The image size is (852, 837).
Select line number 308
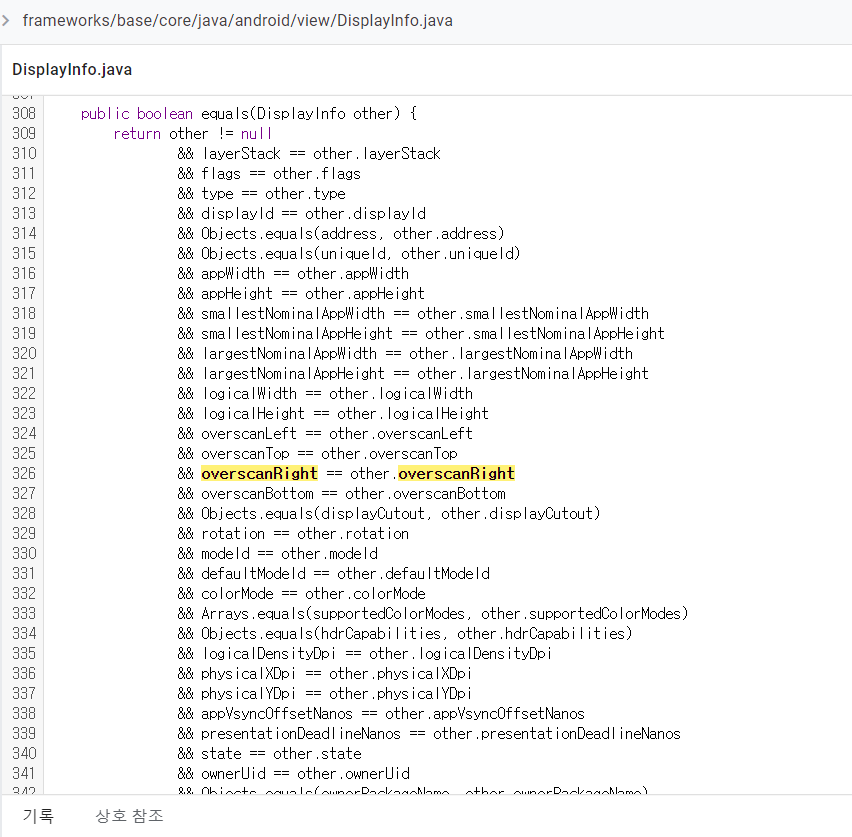(x=24, y=114)
